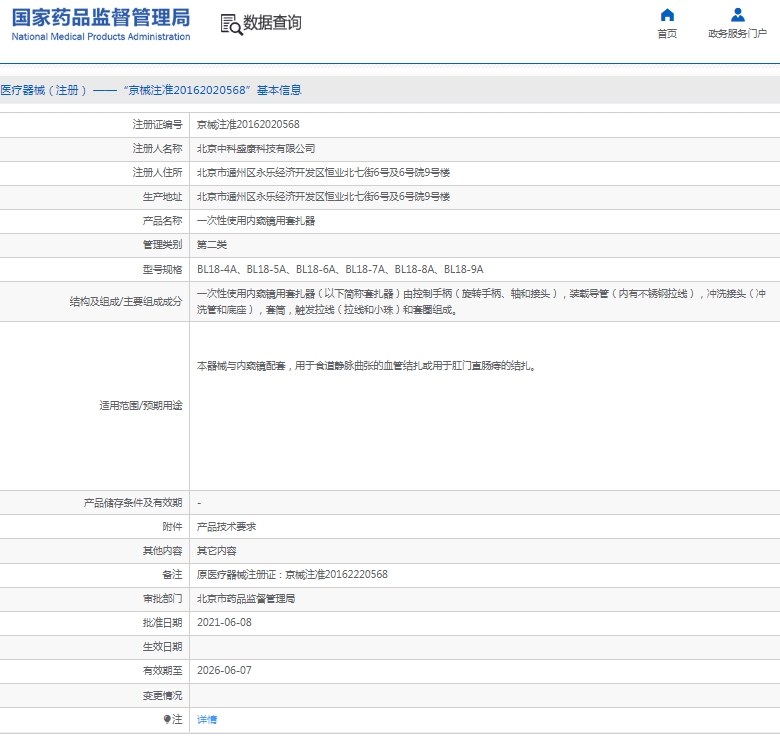Click the approving department 北京市药品监督管理局

[246, 598]
